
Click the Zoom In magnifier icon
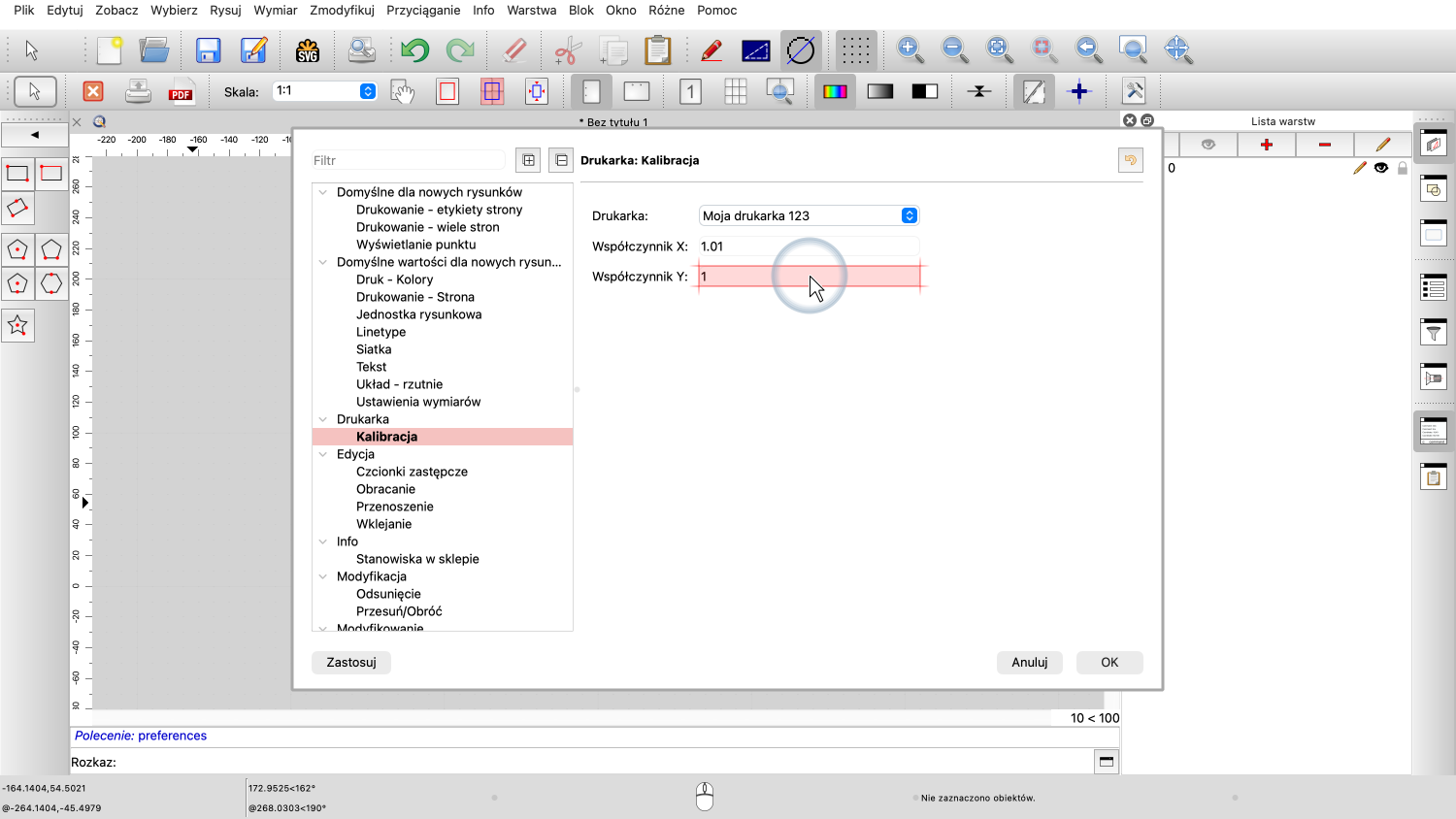pyautogui.click(x=910, y=49)
